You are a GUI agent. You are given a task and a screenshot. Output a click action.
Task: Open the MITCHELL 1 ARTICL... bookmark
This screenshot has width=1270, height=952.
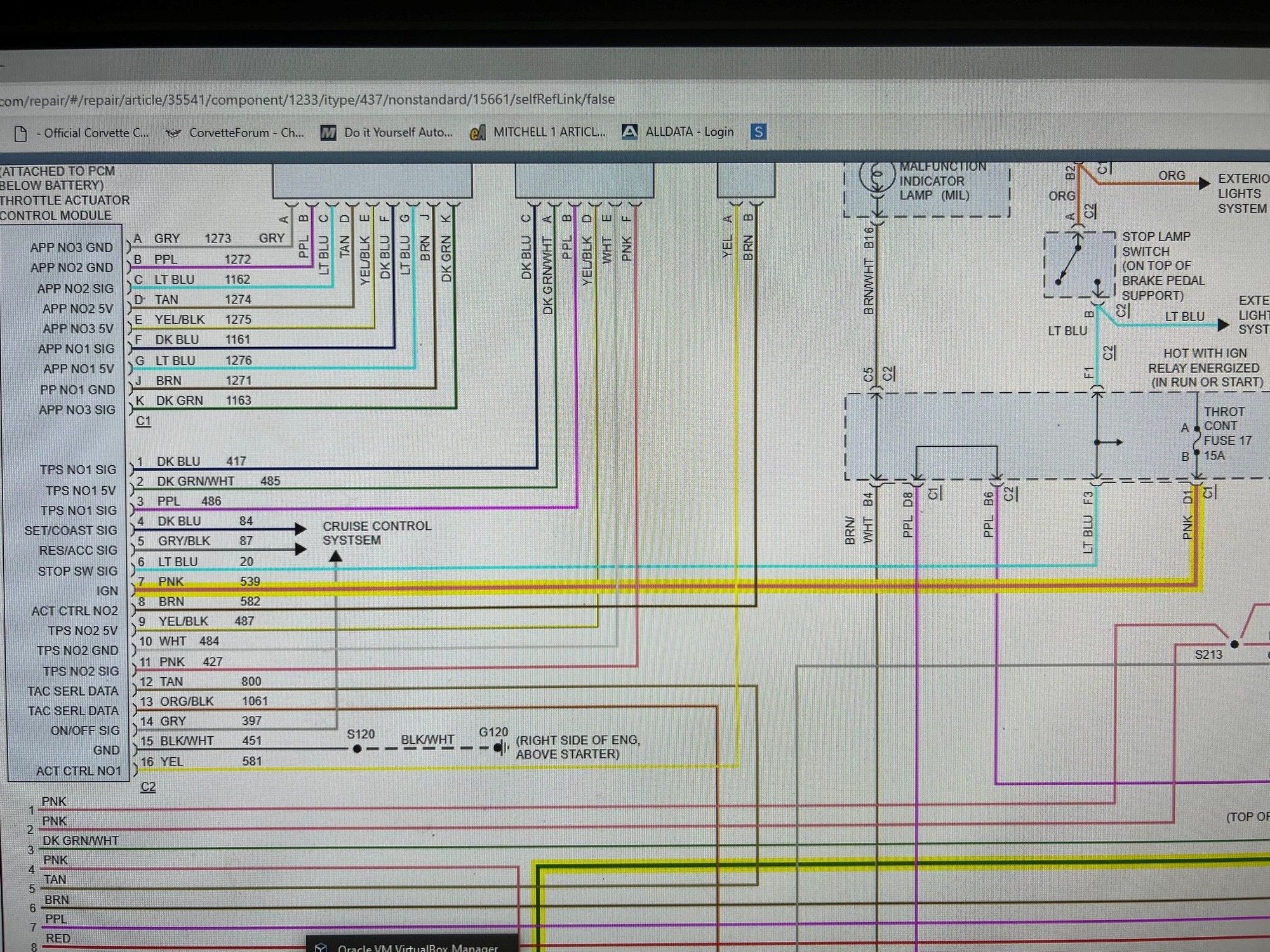click(x=549, y=132)
